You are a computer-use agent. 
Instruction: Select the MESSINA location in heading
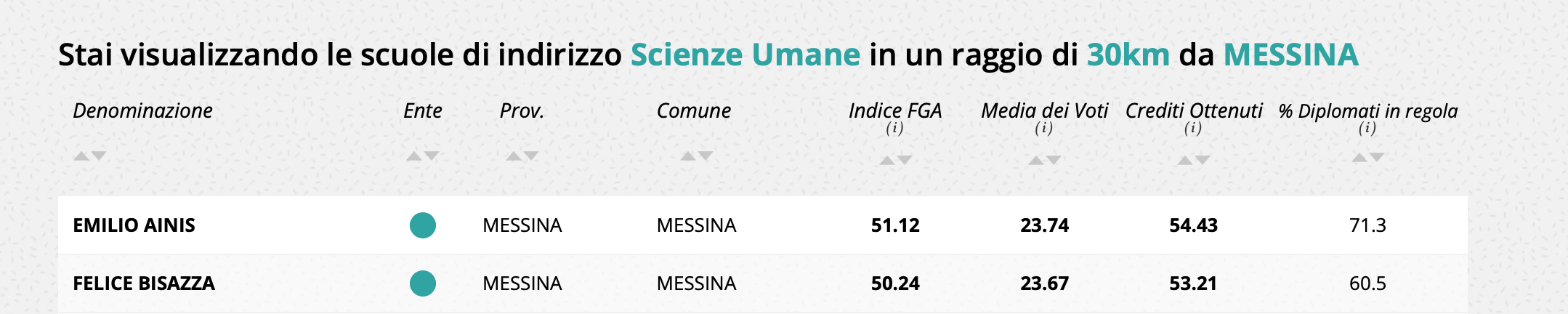[x=1291, y=55]
